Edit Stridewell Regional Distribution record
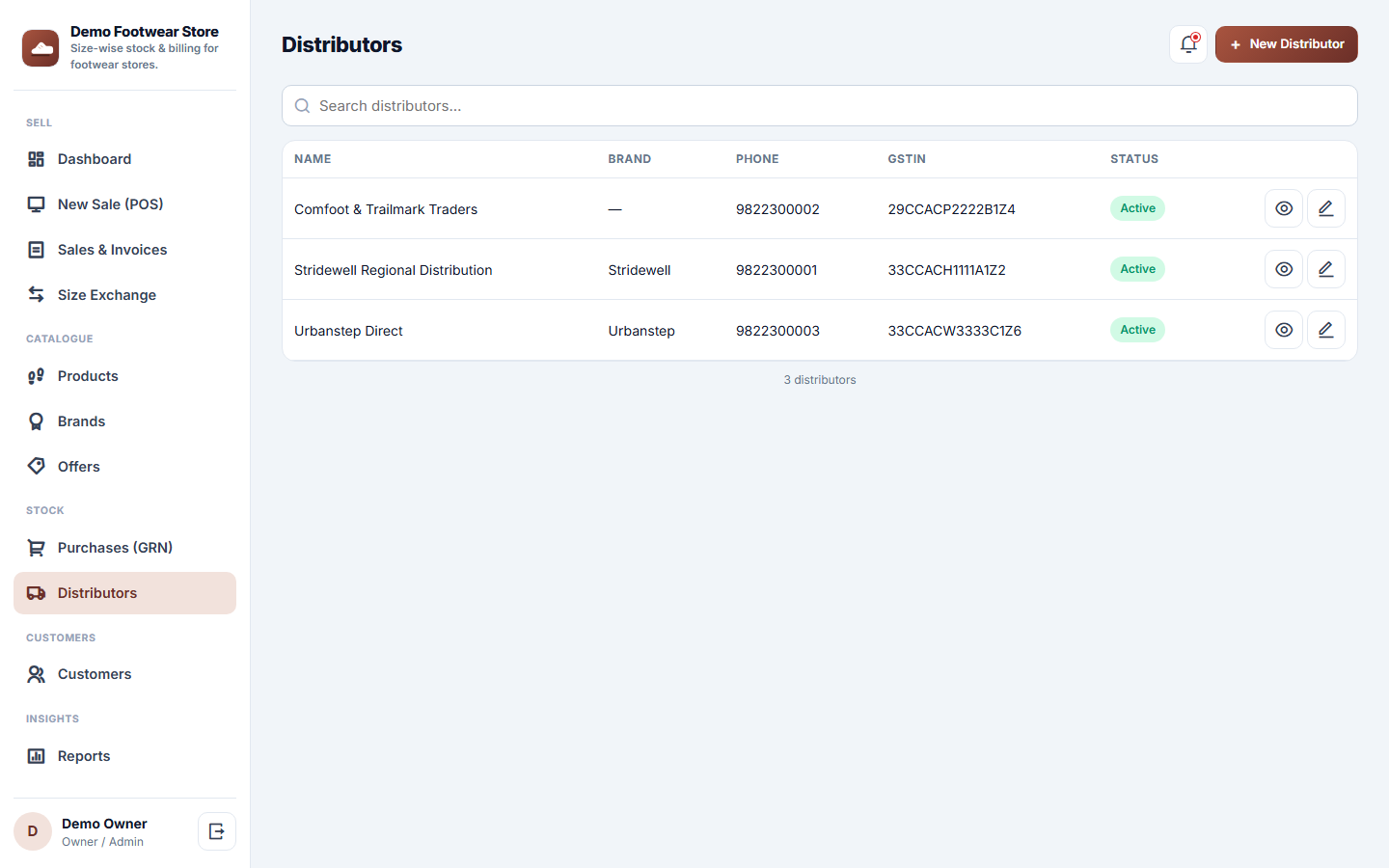 (1326, 269)
